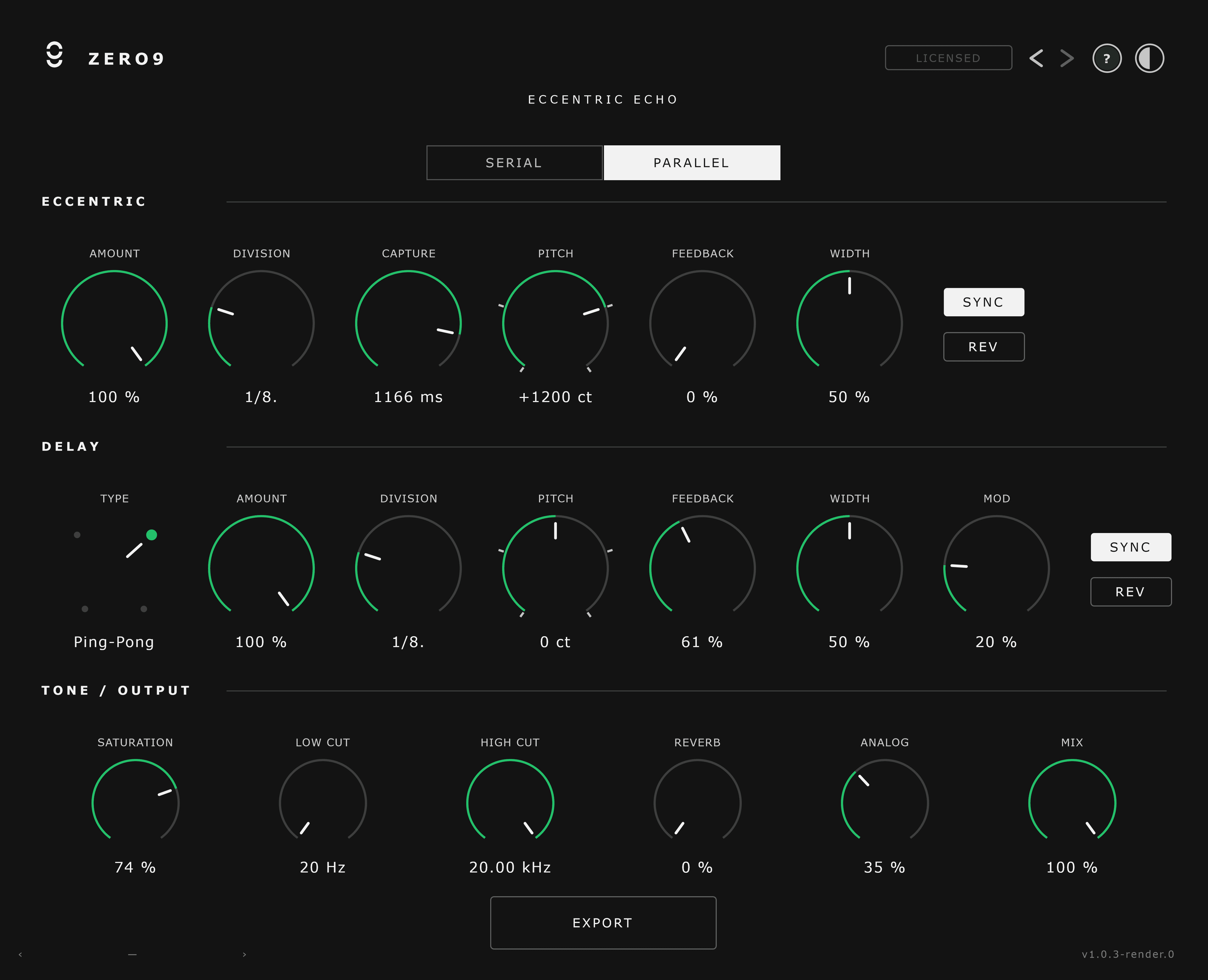
Task: Switch to SERIAL routing mode
Action: pyautogui.click(x=514, y=163)
